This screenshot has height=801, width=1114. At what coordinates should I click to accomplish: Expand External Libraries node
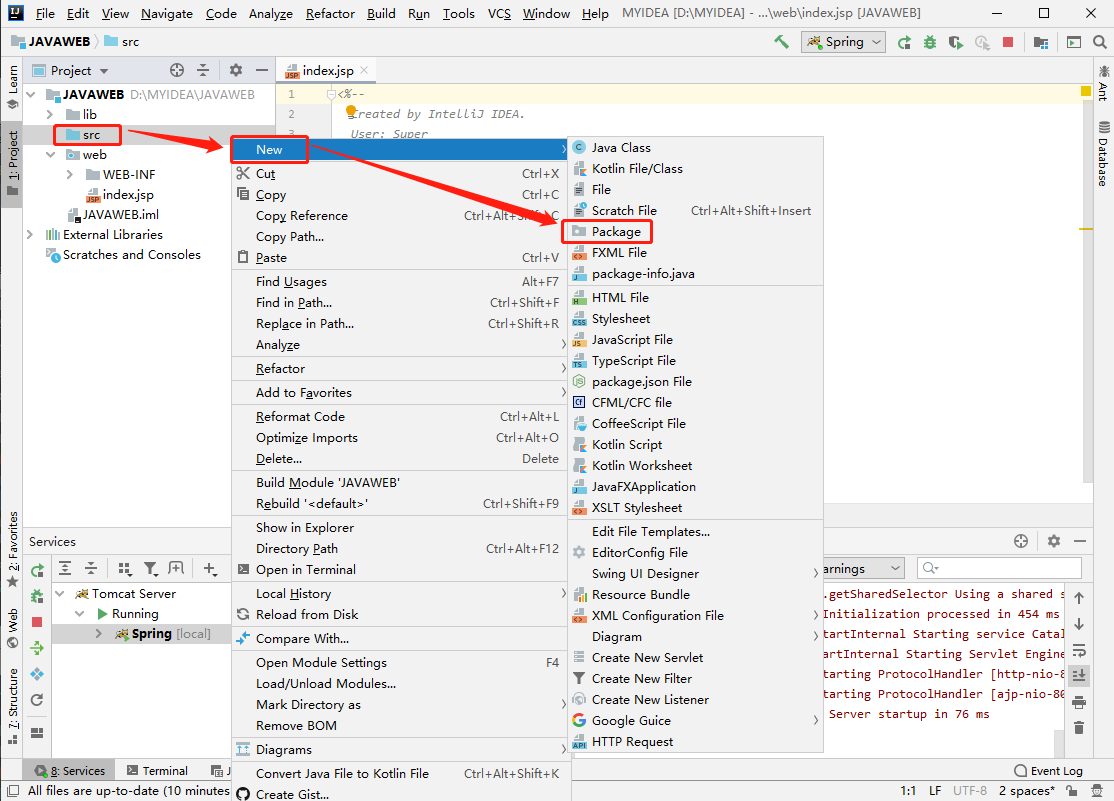[x=30, y=235]
